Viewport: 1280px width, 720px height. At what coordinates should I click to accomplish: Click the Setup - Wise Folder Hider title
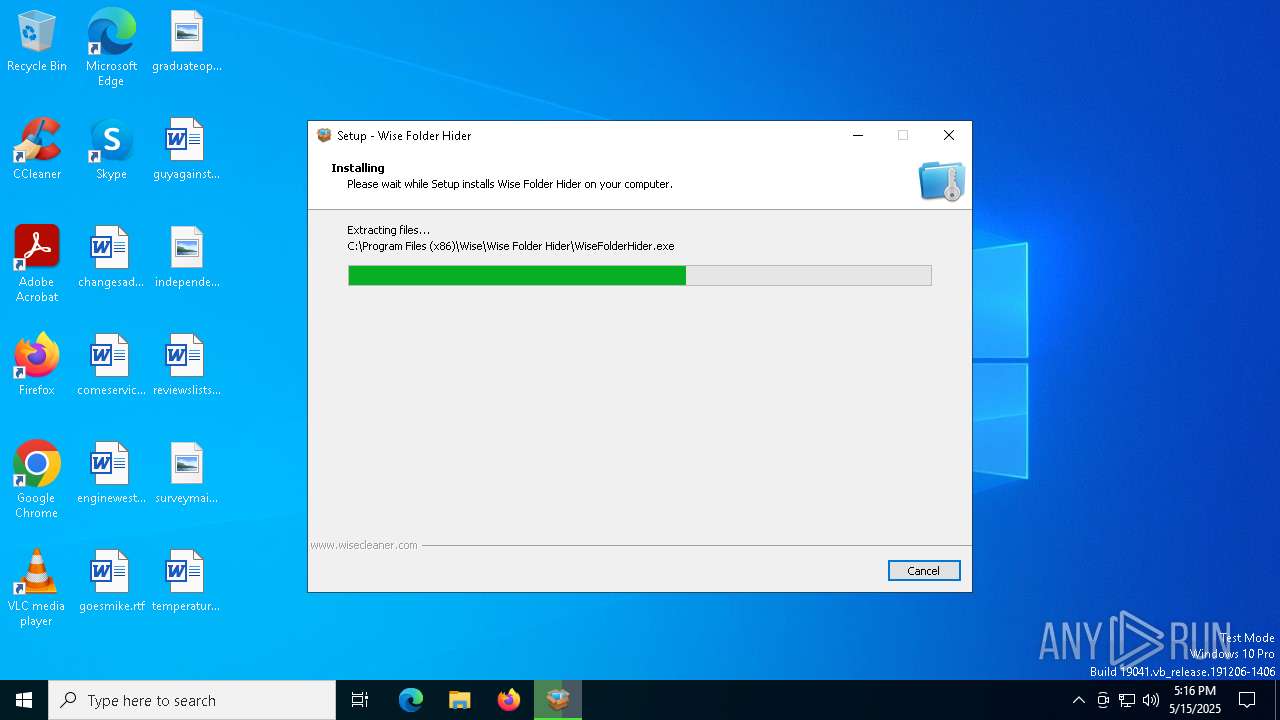(x=404, y=135)
